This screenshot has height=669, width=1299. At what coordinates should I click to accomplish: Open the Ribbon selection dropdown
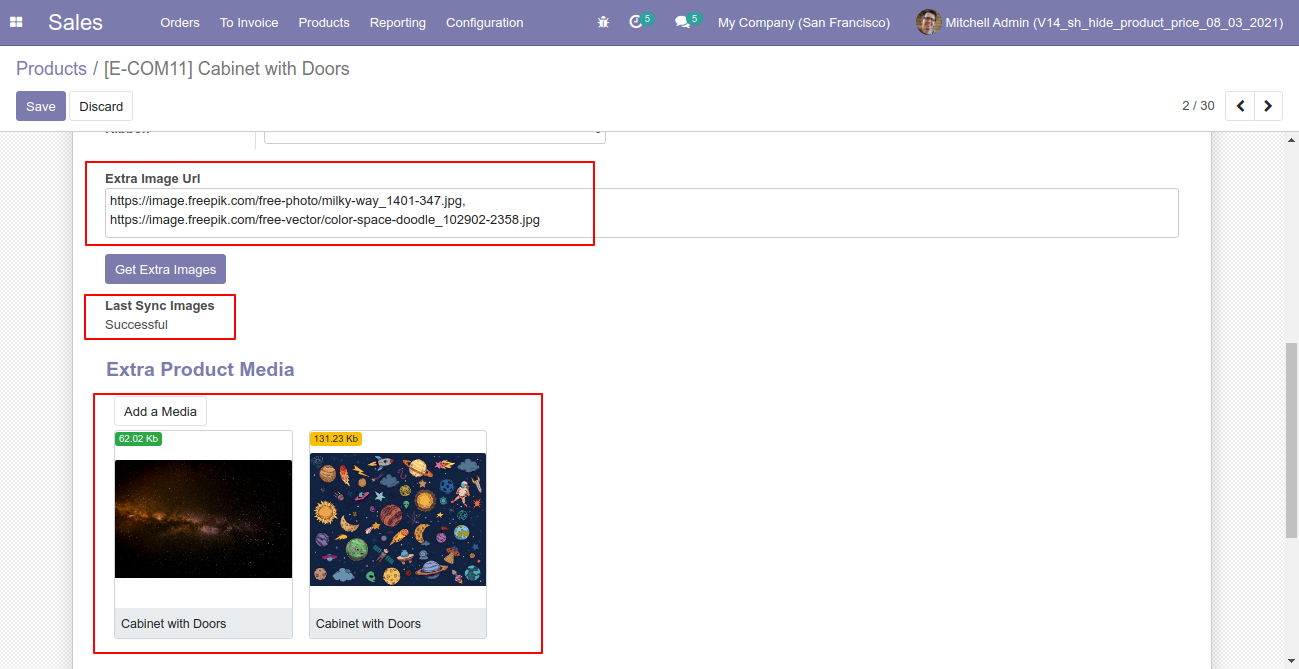[x=434, y=136]
